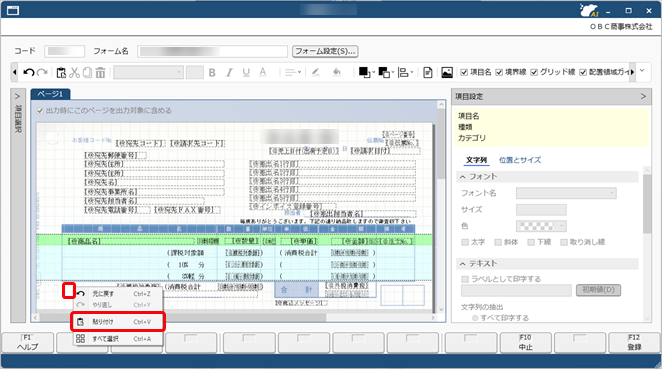Toggle Italic formatting button

tap(229, 73)
